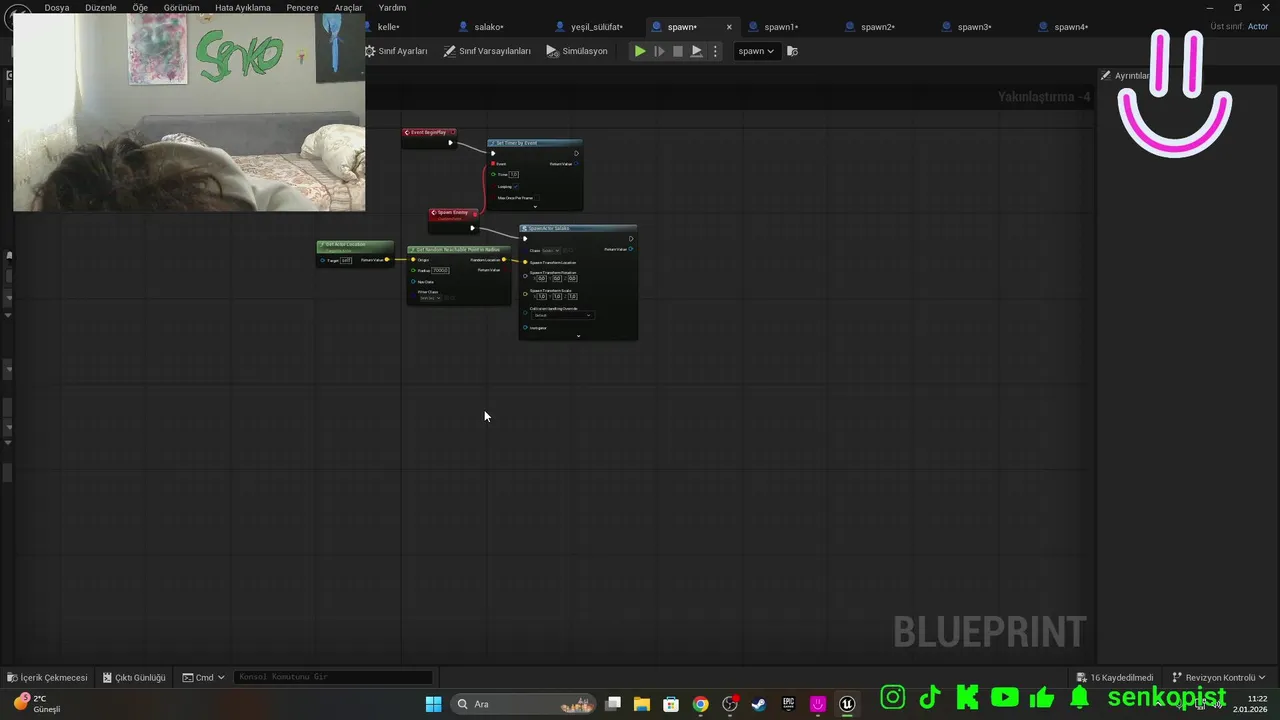Open the Actor parent class link
1280x720 pixels.
(x=1258, y=27)
